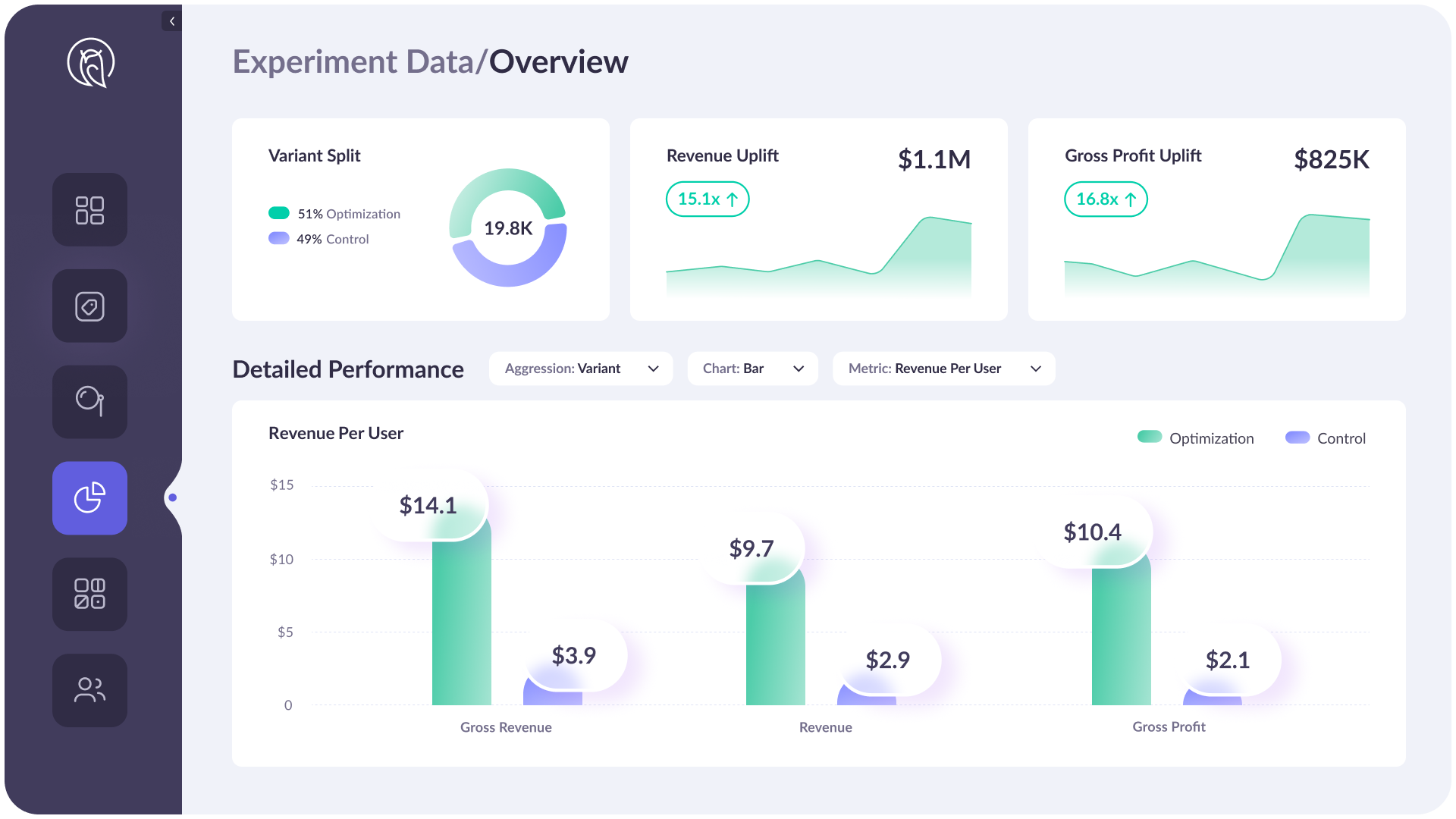Open the magnifier search sidebar icon
This screenshot has width=1456, height=819.
(x=89, y=402)
